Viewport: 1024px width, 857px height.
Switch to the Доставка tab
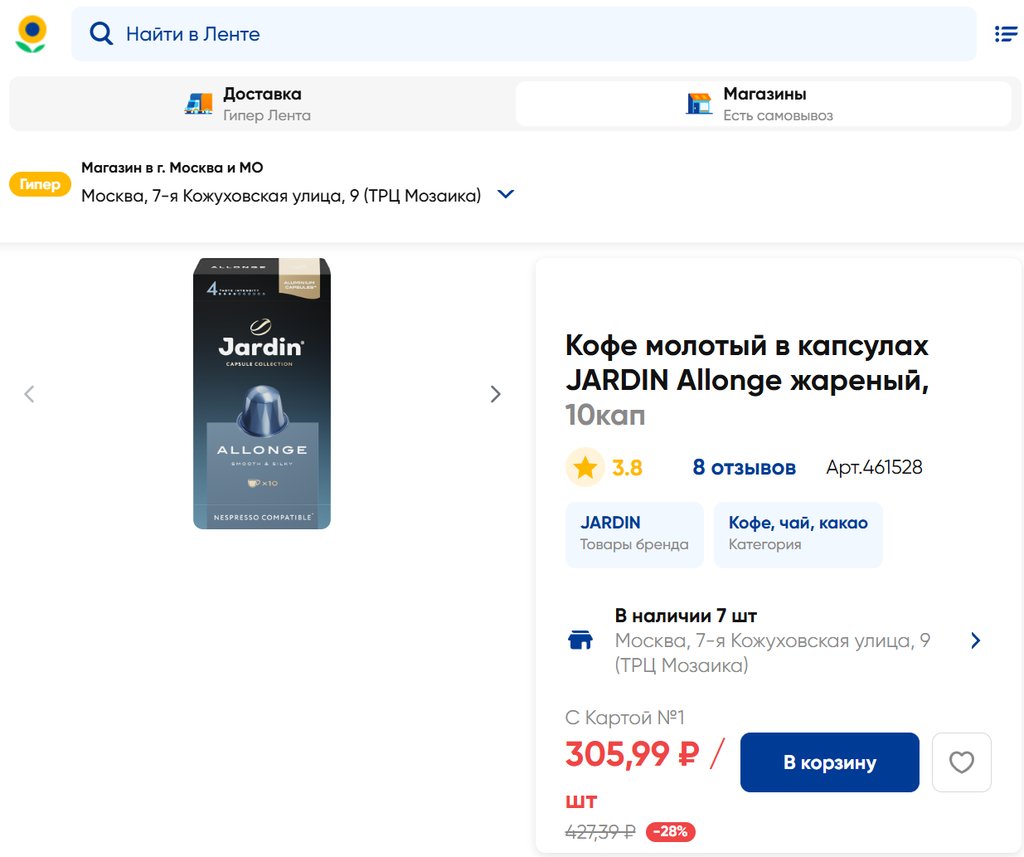[262, 104]
